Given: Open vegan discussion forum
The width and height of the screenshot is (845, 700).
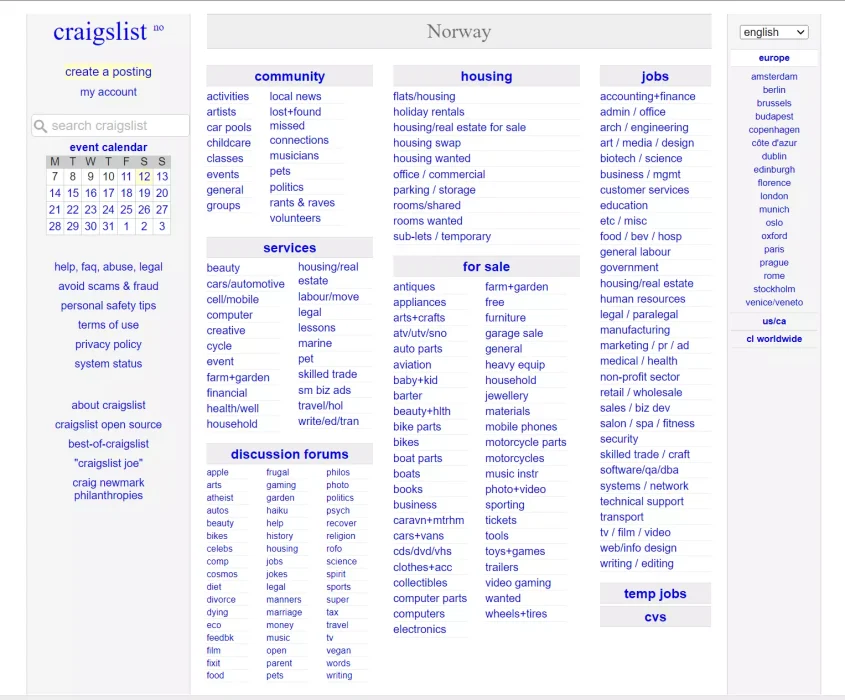Looking at the screenshot, I should pos(338,651).
